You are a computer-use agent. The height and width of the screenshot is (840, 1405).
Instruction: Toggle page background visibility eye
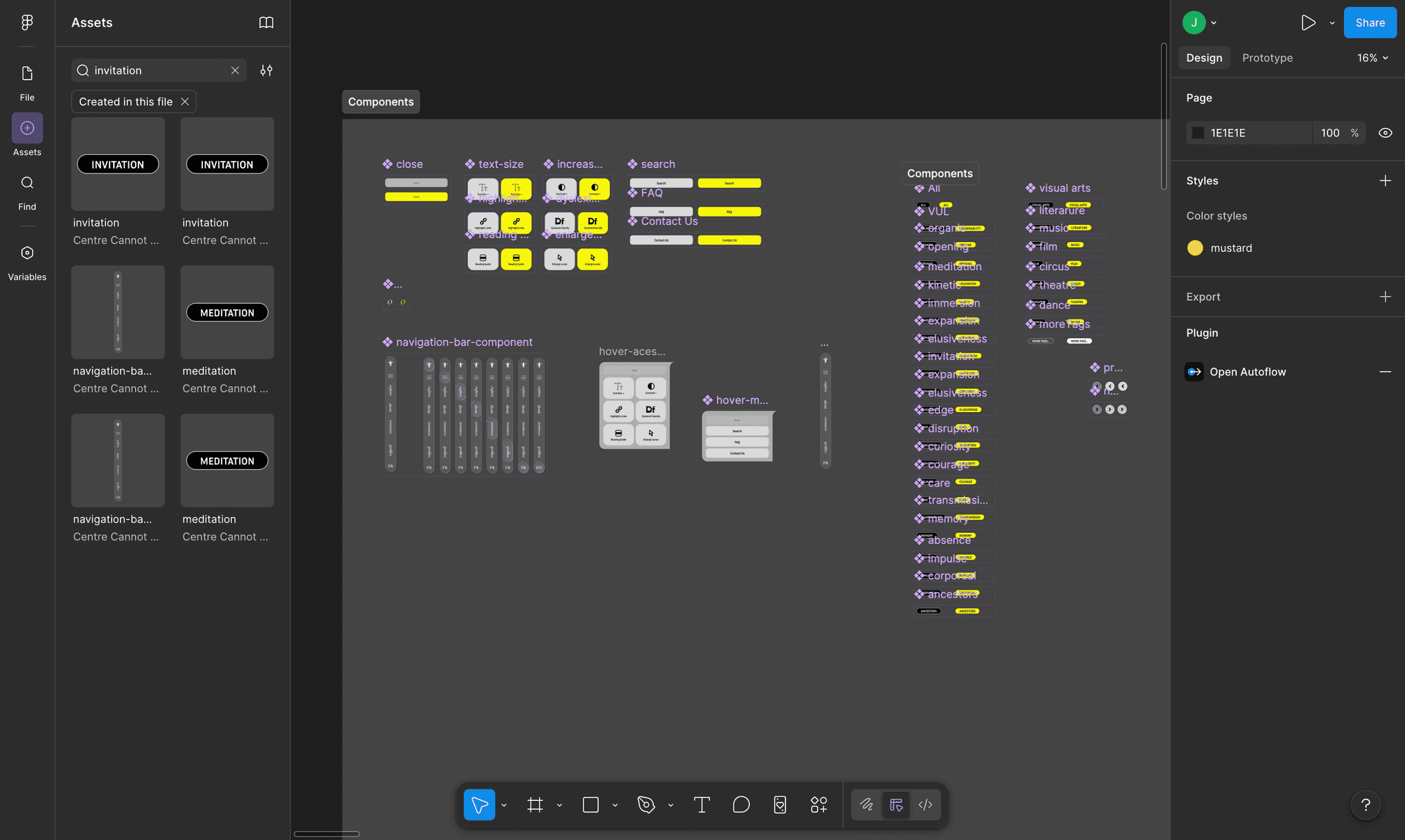click(x=1385, y=133)
